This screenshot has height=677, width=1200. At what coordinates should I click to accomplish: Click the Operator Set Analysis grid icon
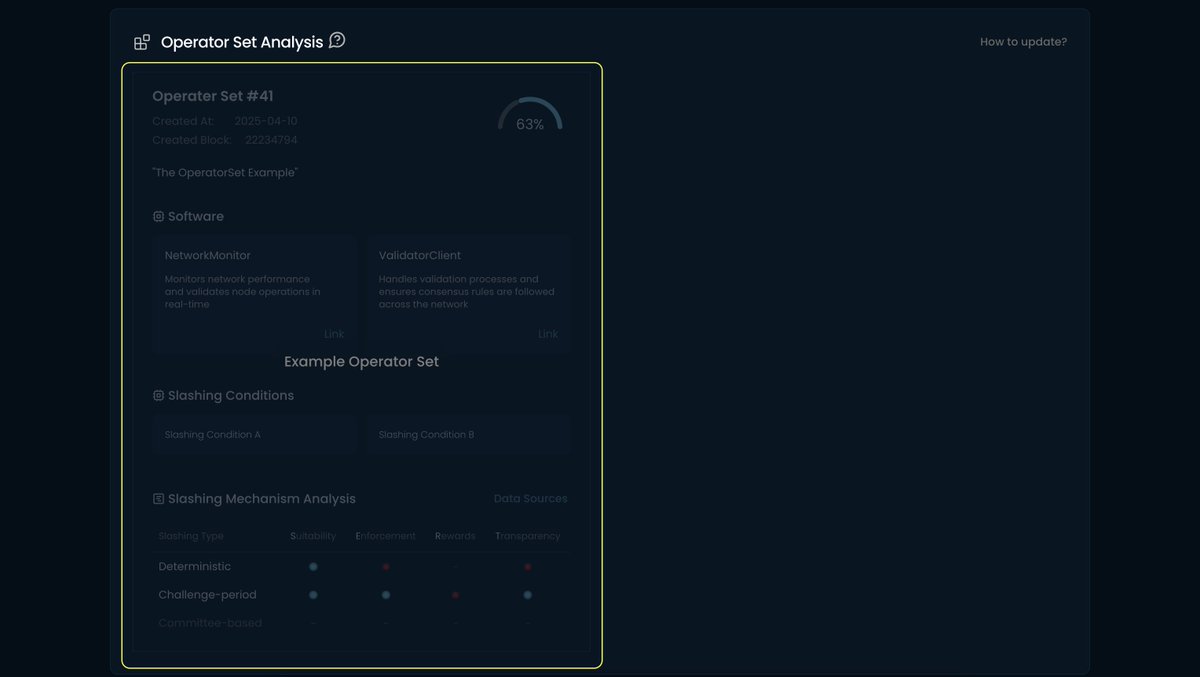142,42
